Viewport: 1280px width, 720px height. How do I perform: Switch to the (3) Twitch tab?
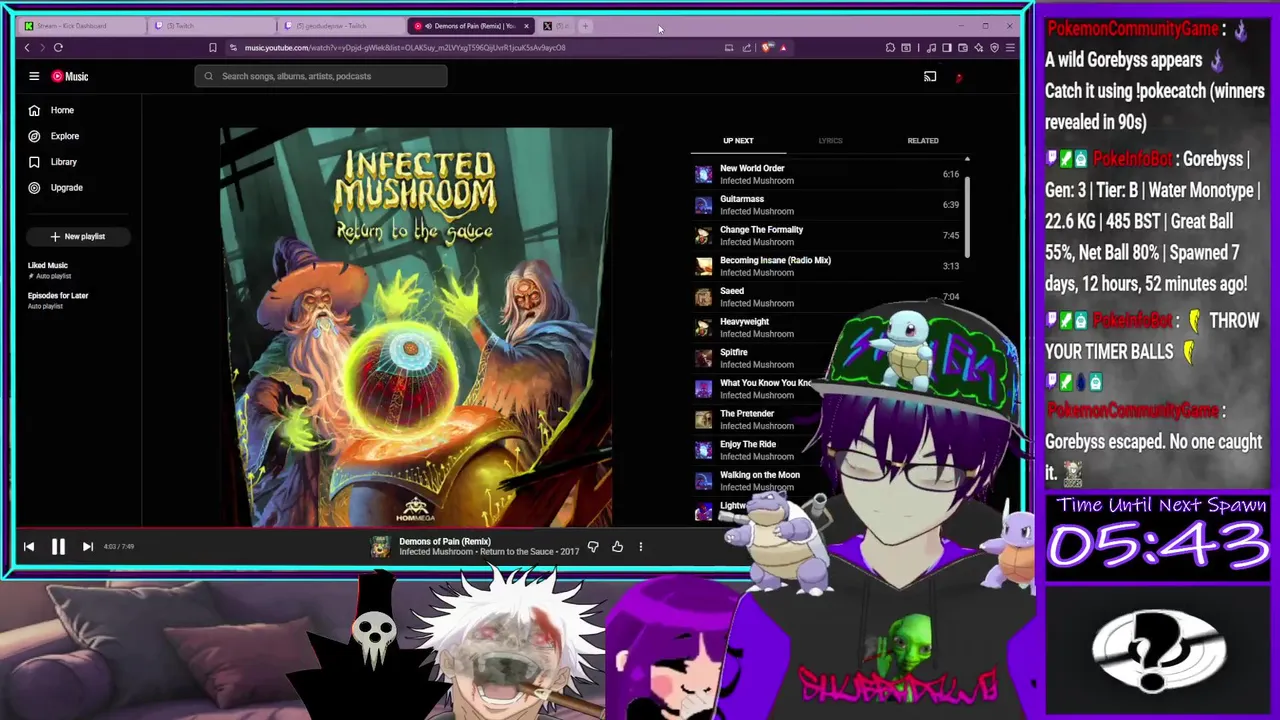[x=213, y=26]
